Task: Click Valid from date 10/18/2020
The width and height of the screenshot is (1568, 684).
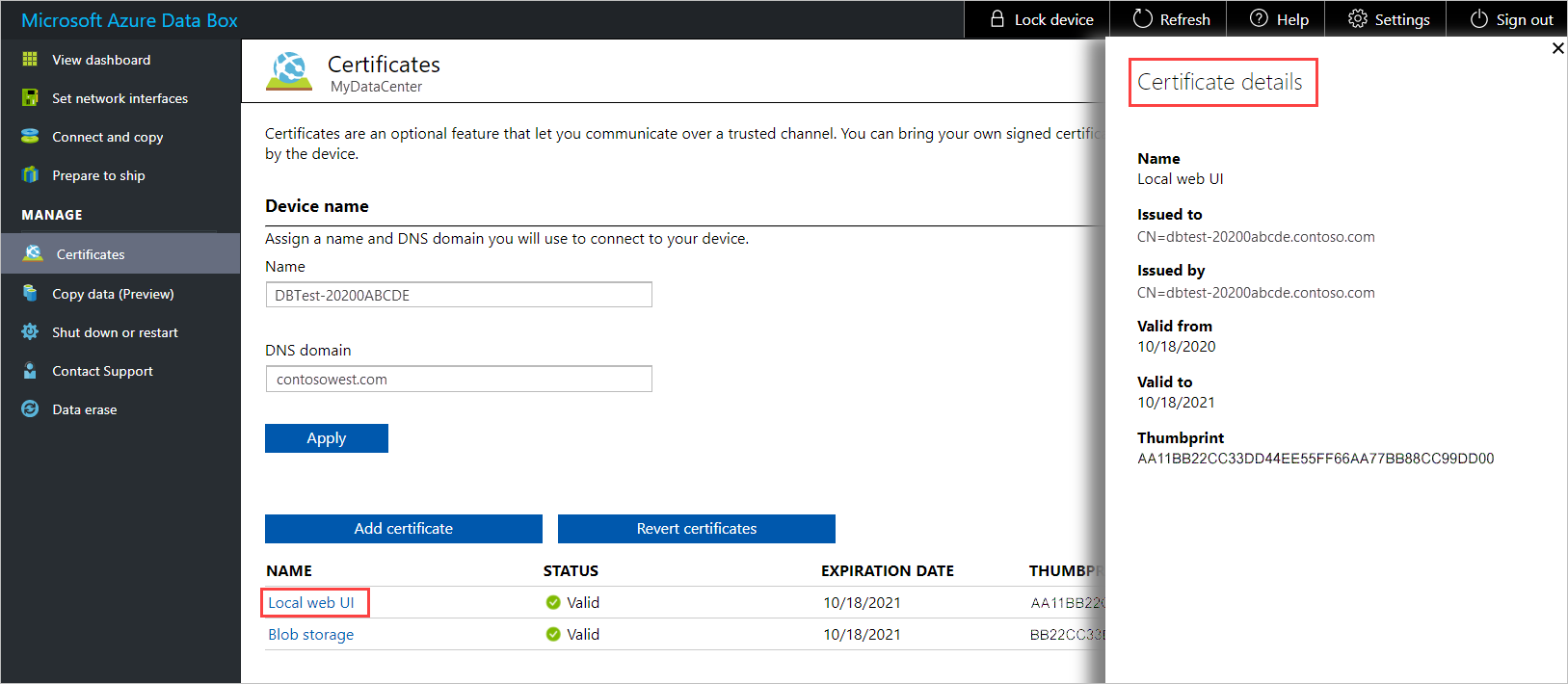Action: coord(1177,347)
